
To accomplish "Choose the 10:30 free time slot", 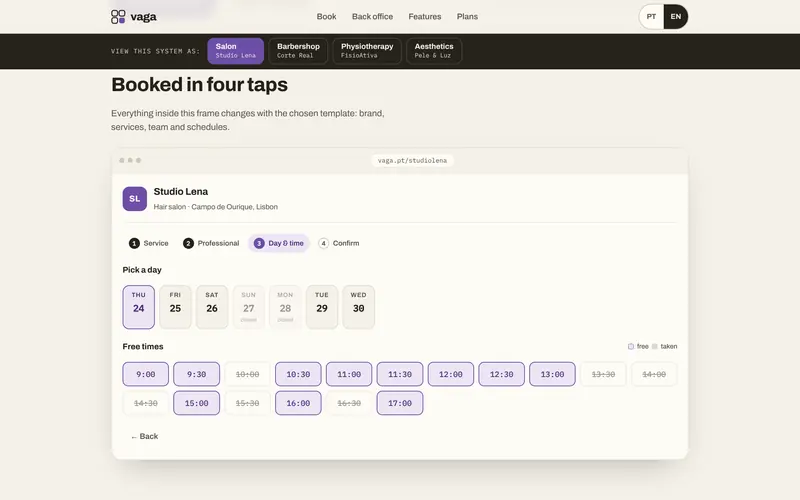I will tap(298, 374).
